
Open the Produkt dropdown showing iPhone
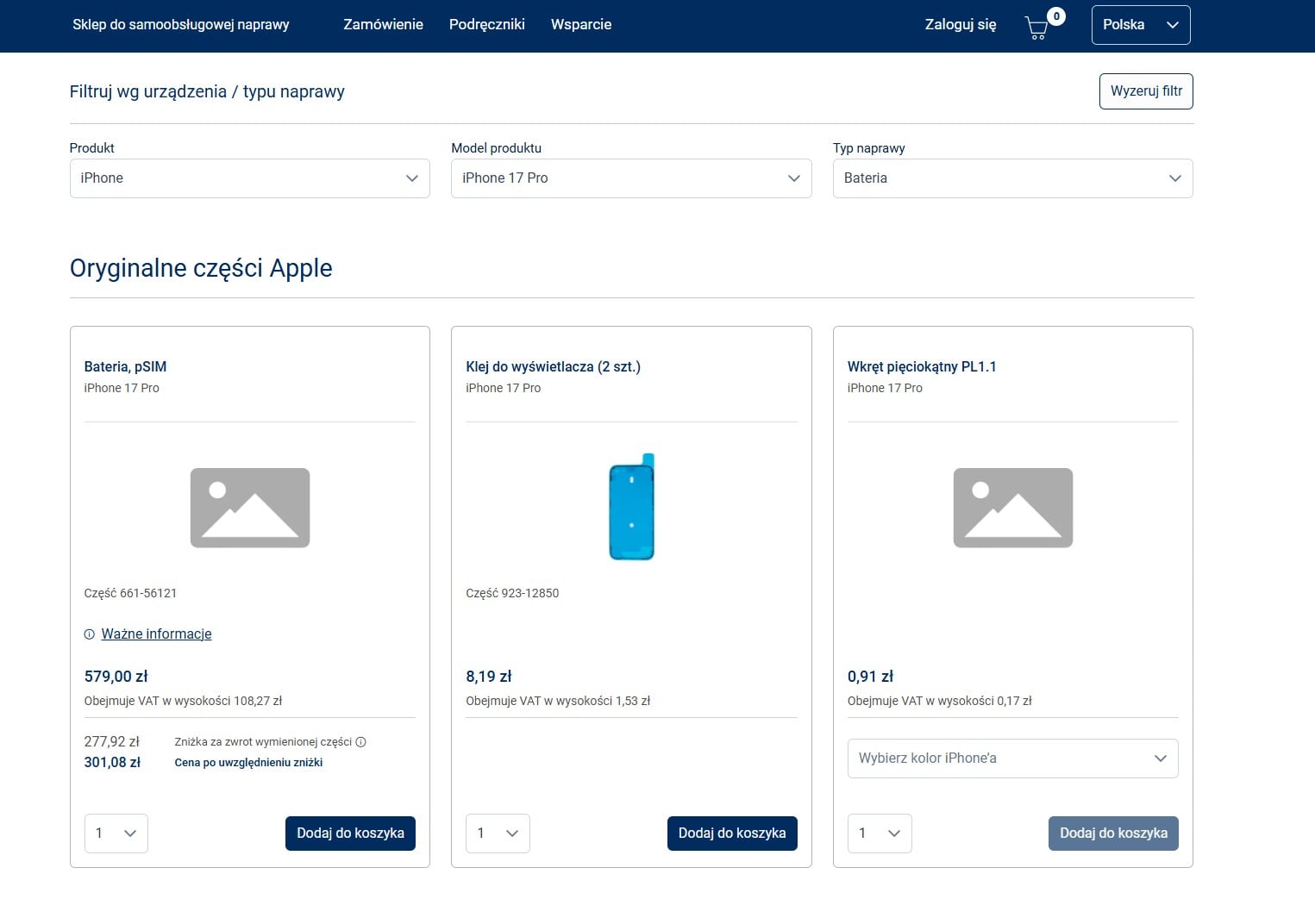pos(249,178)
